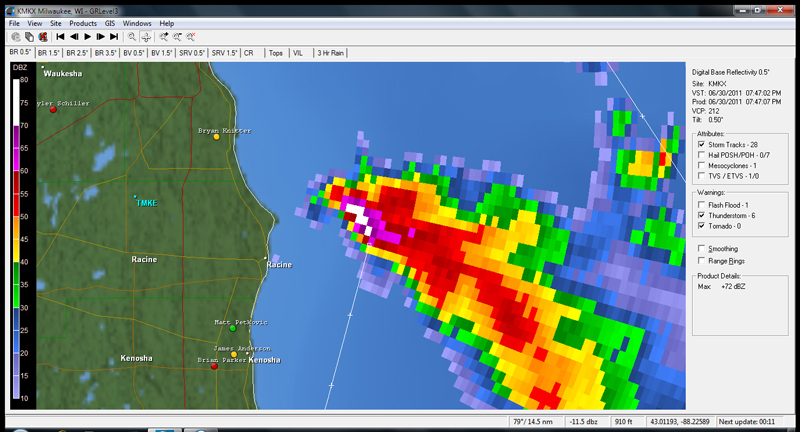Switch to the SRV 1.5° tab
The image size is (800, 432).
tap(224, 53)
